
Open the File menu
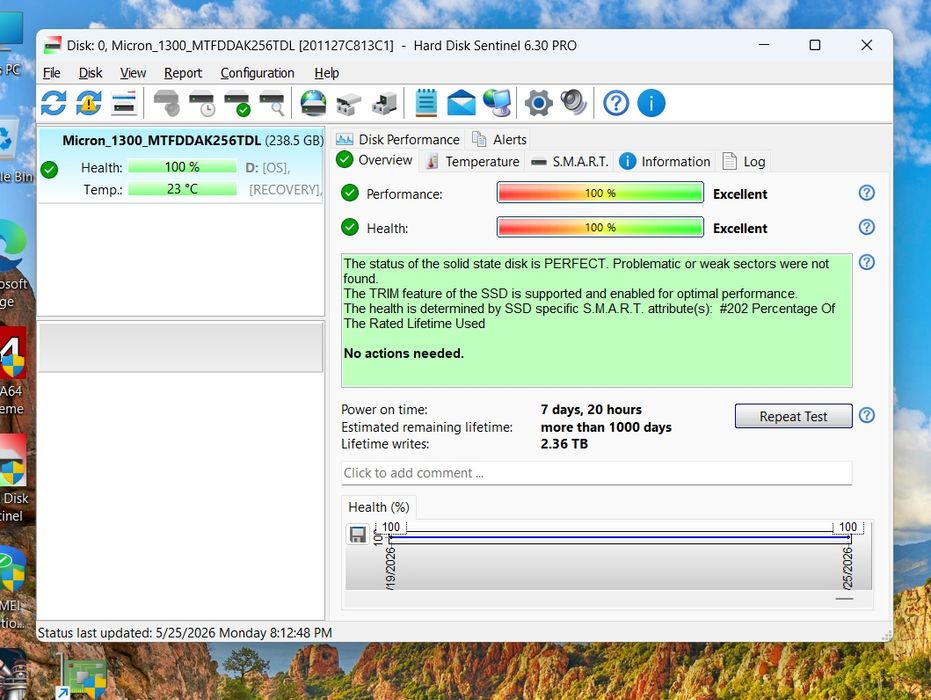[x=52, y=73]
